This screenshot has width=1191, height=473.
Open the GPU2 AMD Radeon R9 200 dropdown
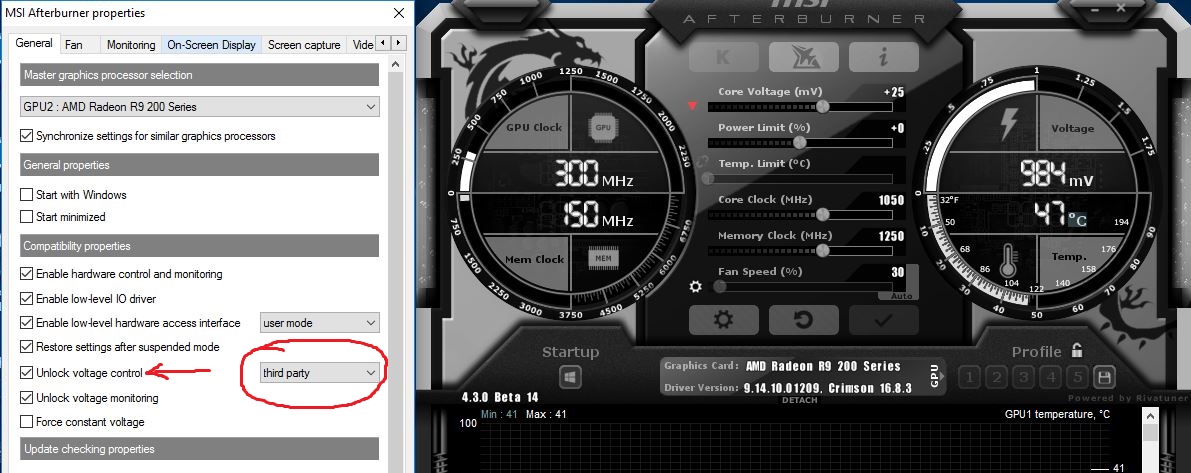coord(200,107)
